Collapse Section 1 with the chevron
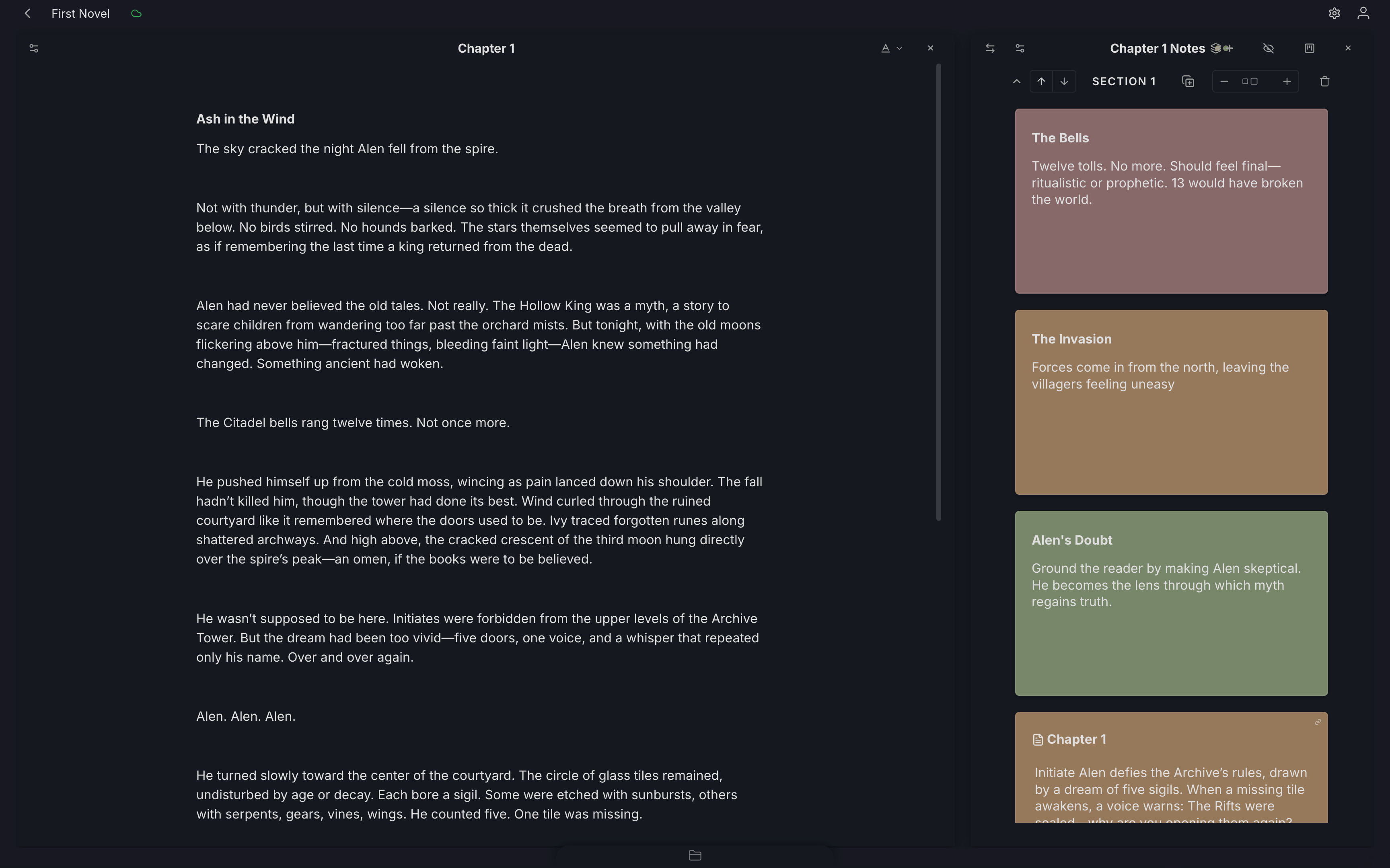Viewport: 1390px width, 868px height. (1016, 82)
